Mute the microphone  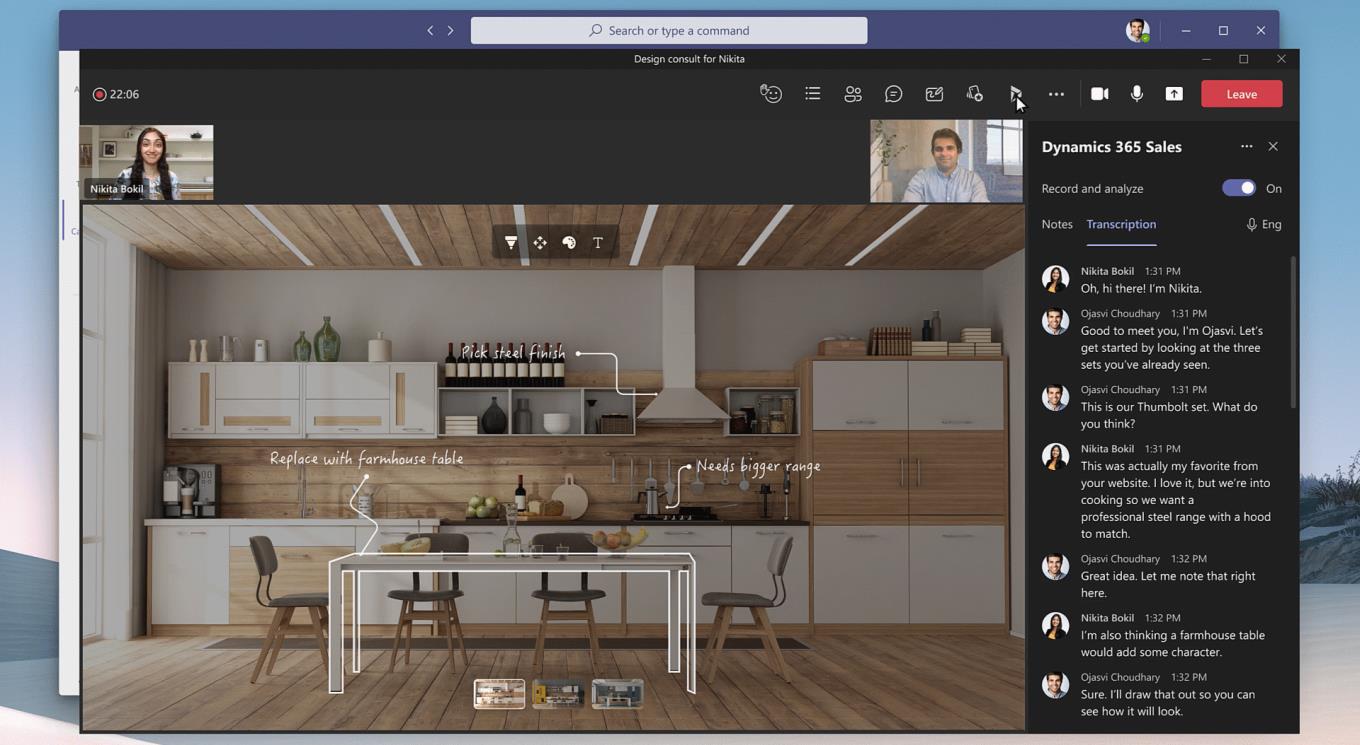pyautogui.click(x=1136, y=93)
